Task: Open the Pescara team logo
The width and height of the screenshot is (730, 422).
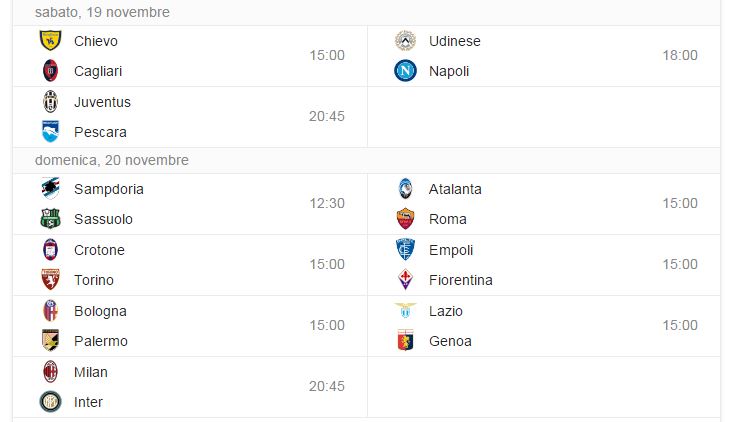Action: (50, 132)
